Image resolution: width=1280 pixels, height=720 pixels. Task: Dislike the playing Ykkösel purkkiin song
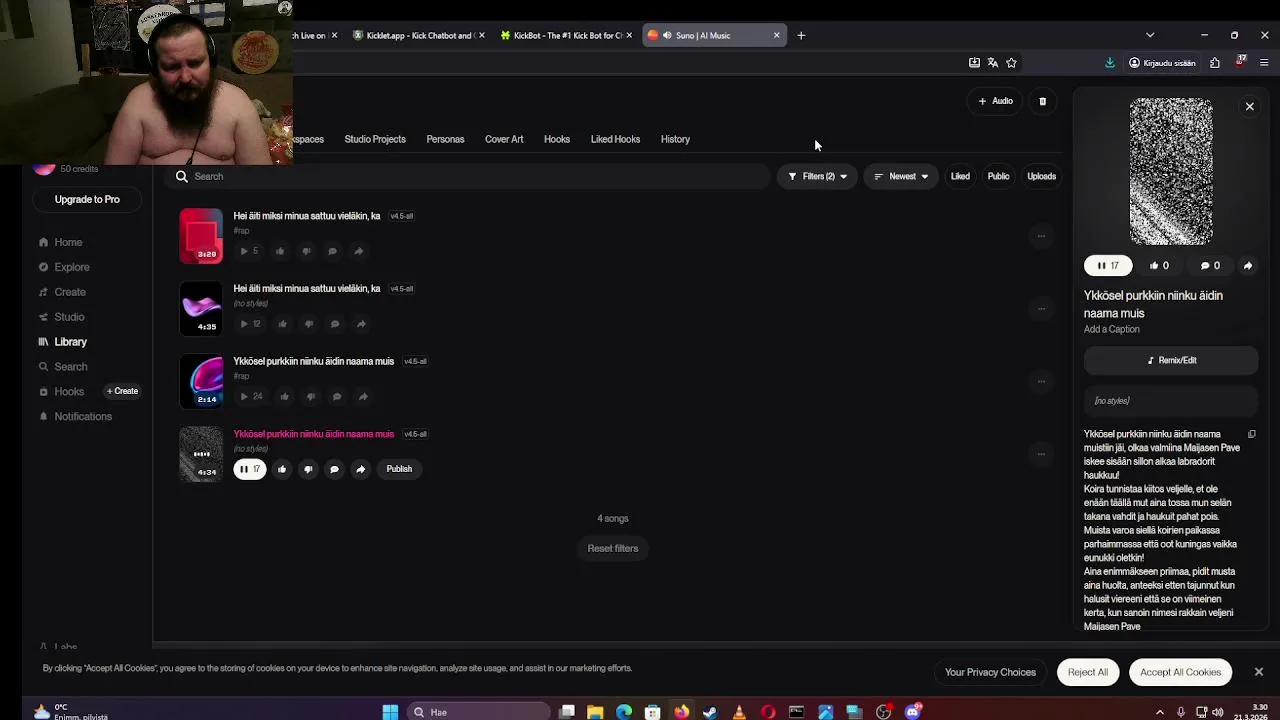308,469
